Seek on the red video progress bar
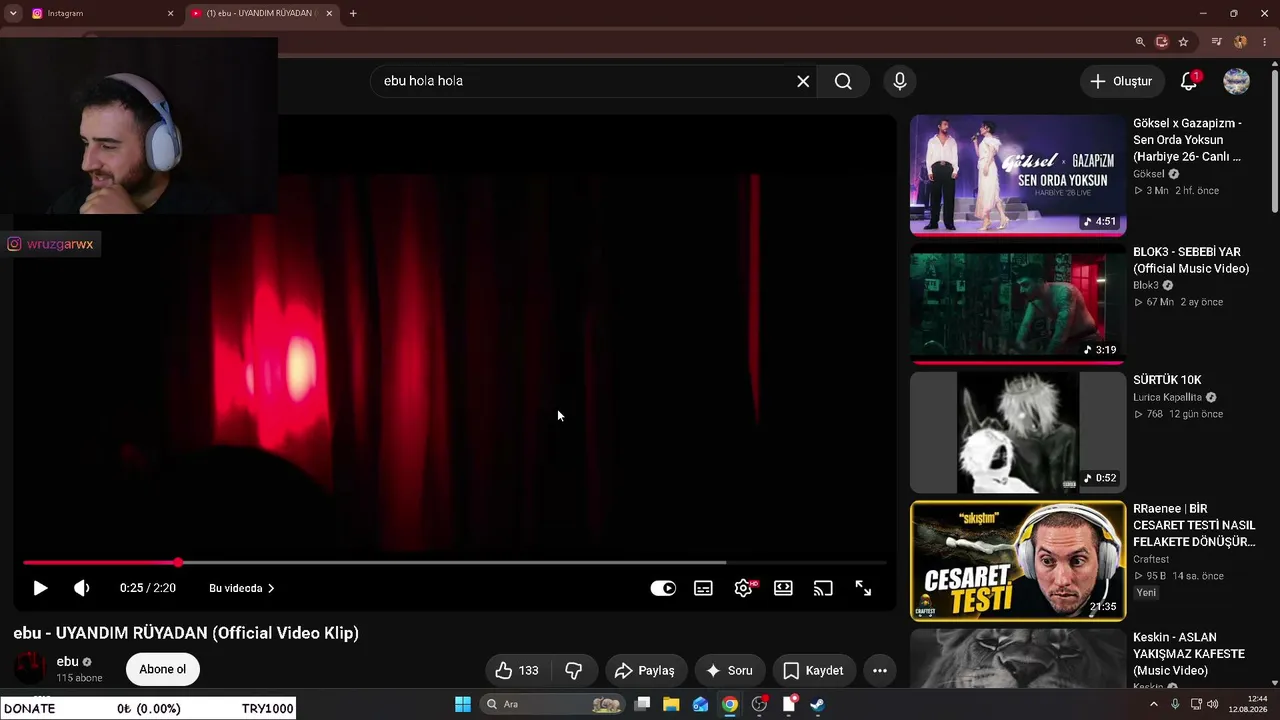The image size is (1280, 720). pos(455,563)
